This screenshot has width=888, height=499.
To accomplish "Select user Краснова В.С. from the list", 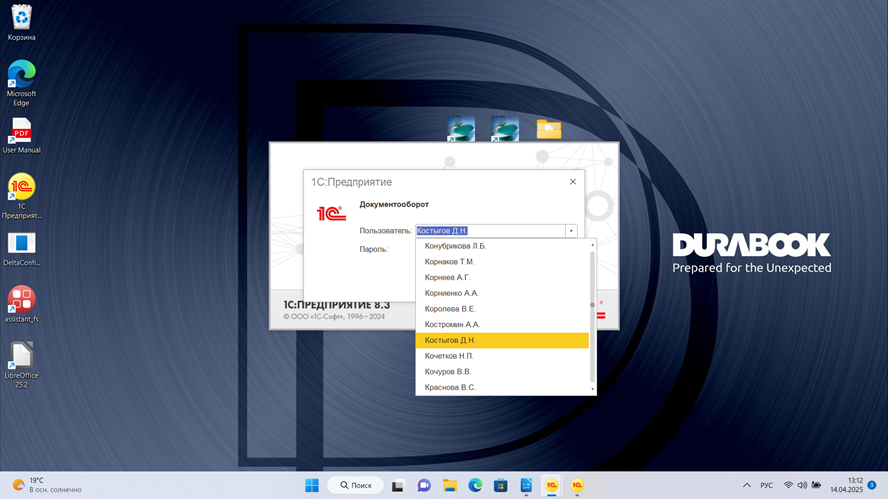I will click(502, 387).
